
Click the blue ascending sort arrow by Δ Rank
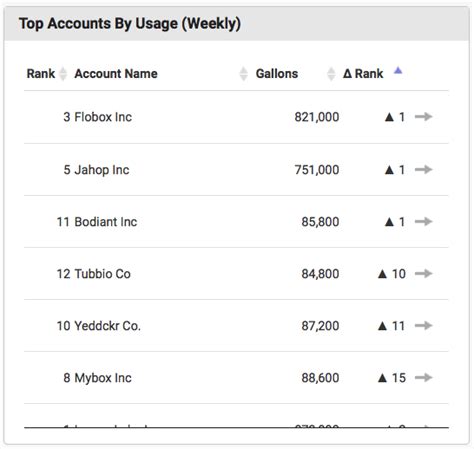(398, 70)
